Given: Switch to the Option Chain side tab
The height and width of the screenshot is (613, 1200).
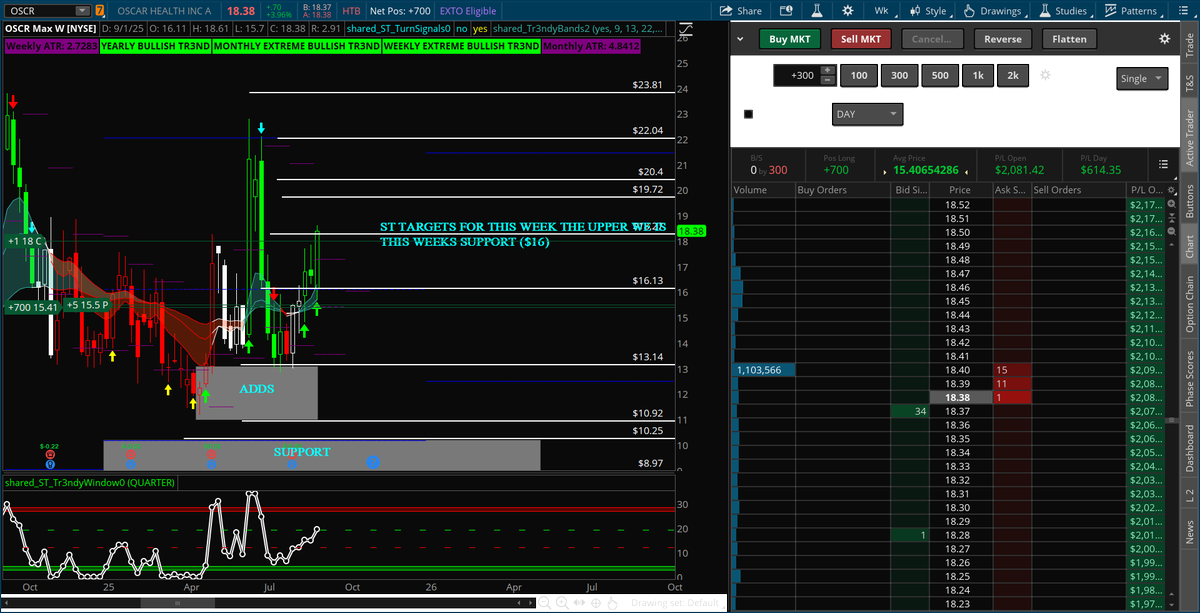Looking at the screenshot, I should [x=1190, y=304].
